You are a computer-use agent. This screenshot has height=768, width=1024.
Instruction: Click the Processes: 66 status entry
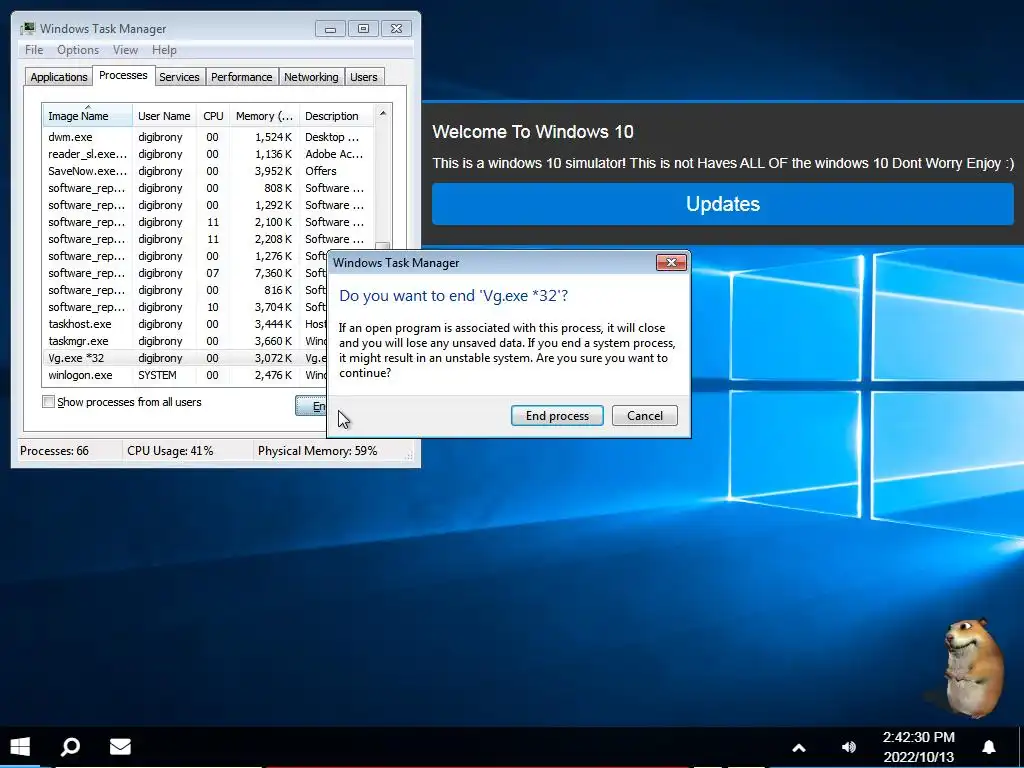54,451
